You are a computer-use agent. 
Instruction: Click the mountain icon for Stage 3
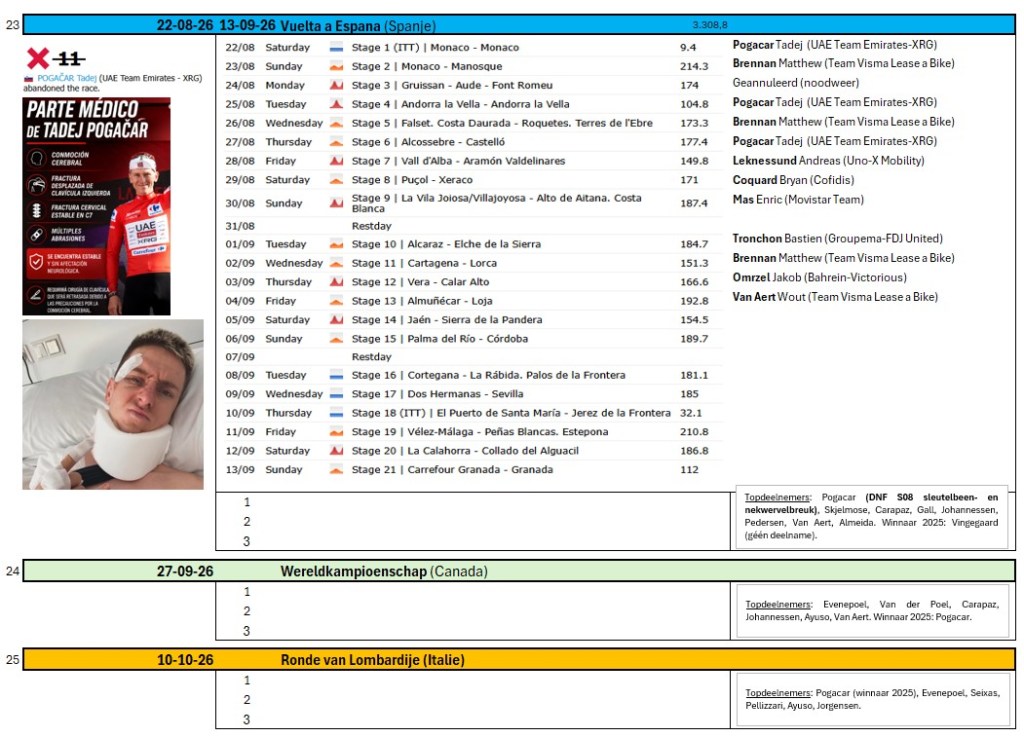pyautogui.click(x=336, y=86)
